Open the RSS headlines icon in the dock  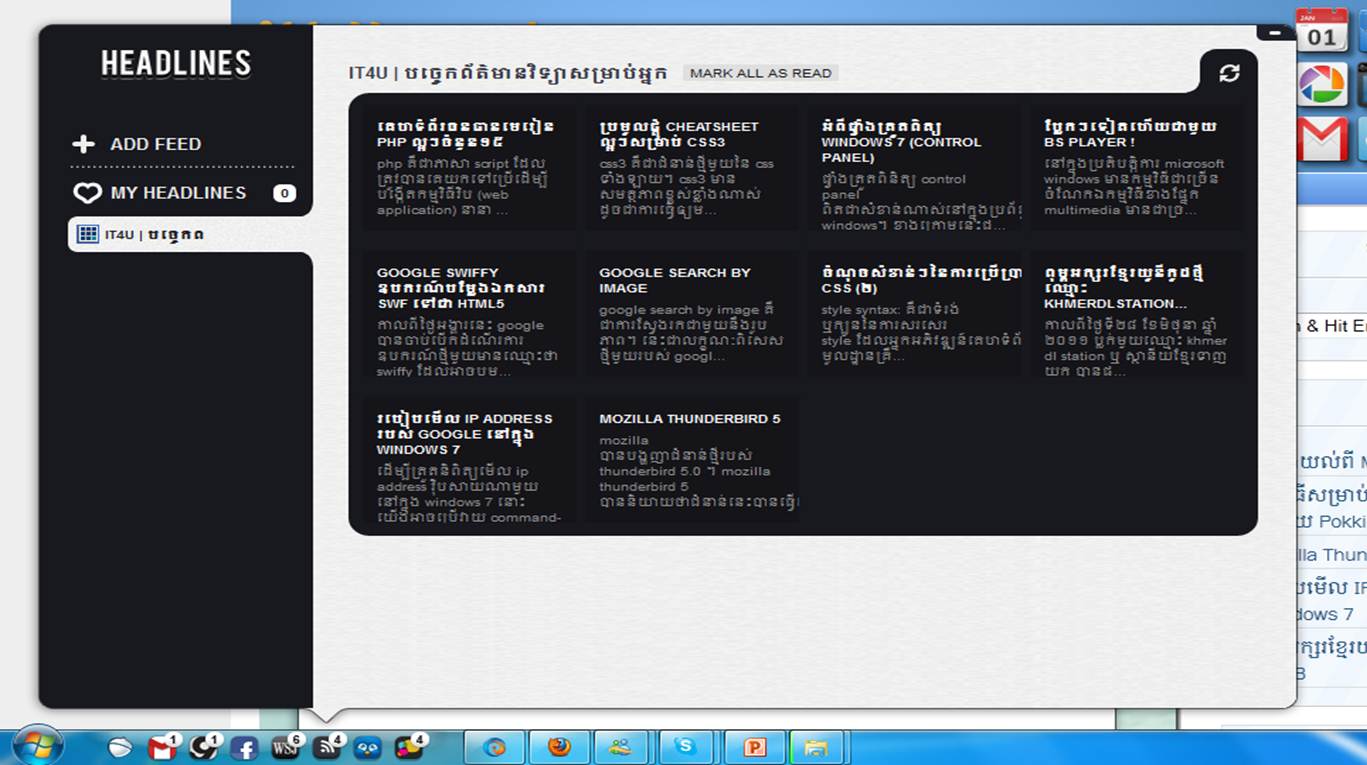click(x=327, y=748)
